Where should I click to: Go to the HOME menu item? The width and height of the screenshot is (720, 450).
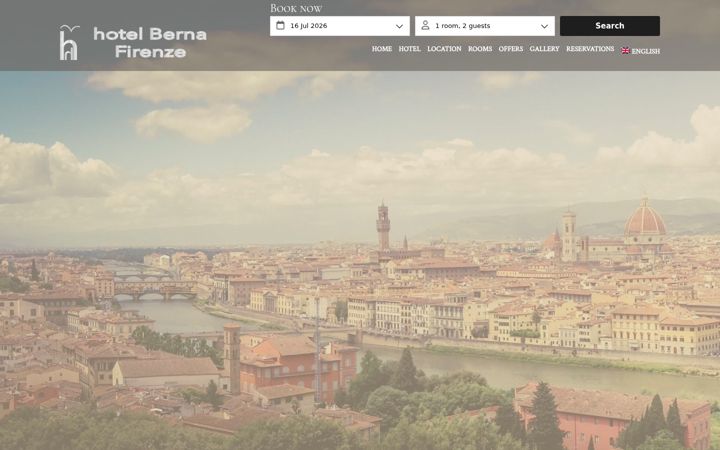[382, 49]
